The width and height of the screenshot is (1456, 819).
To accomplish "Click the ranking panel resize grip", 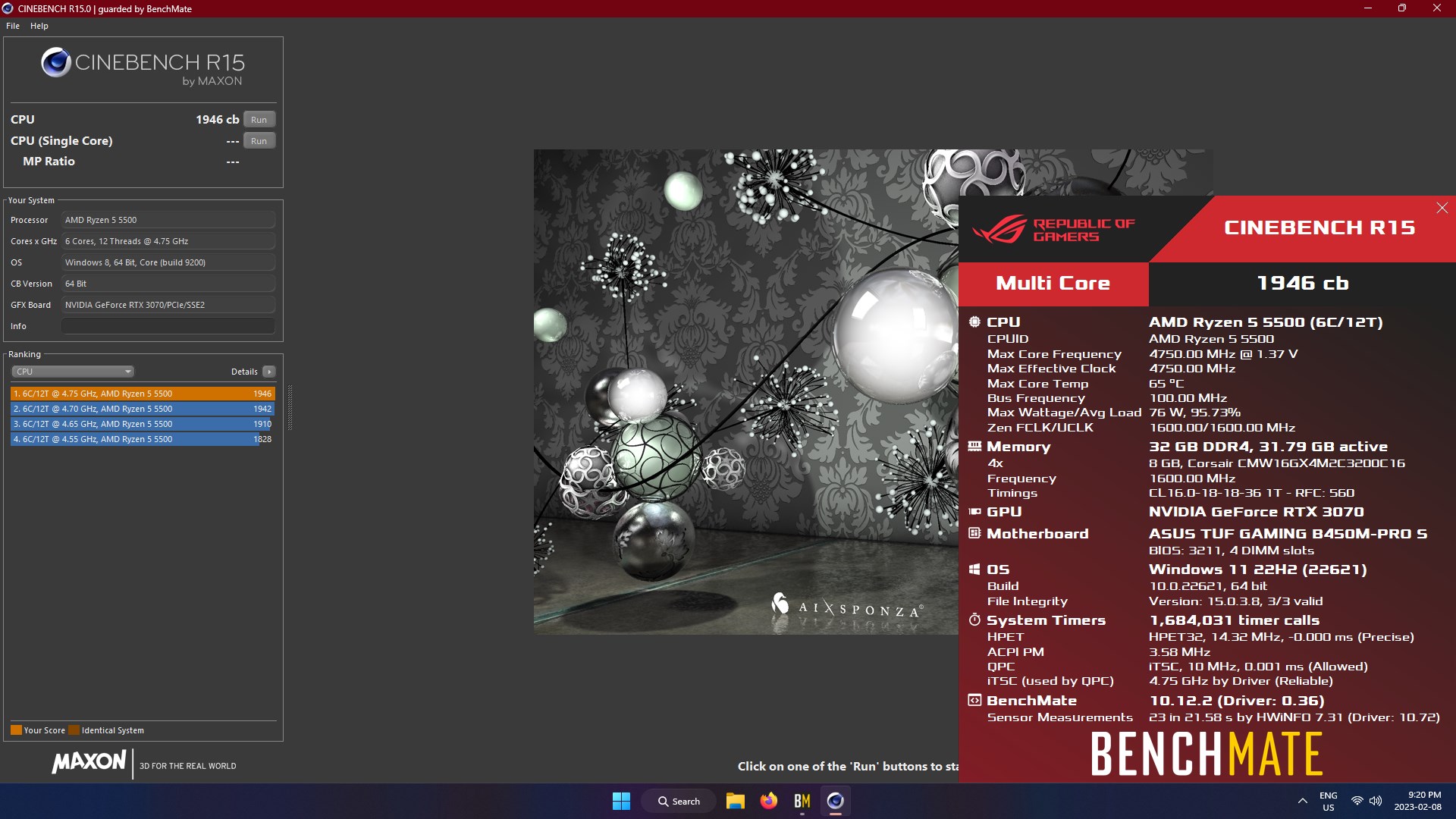I will [x=290, y=407].
